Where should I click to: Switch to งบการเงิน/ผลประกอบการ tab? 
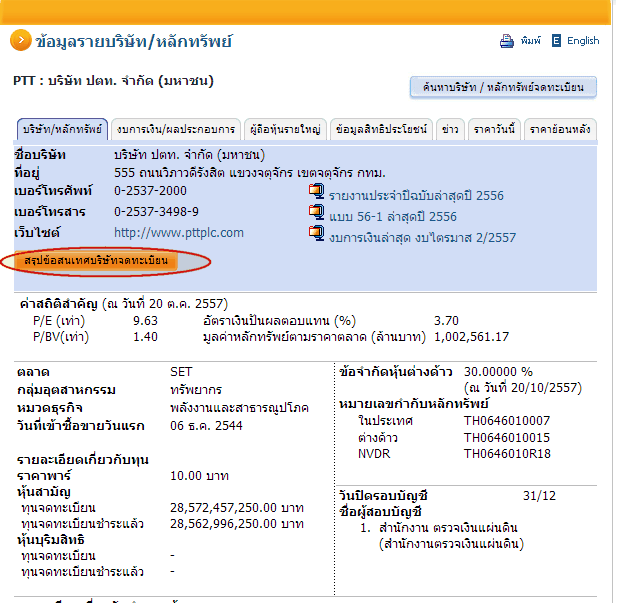pyautogui.click(x=175, y=129)
